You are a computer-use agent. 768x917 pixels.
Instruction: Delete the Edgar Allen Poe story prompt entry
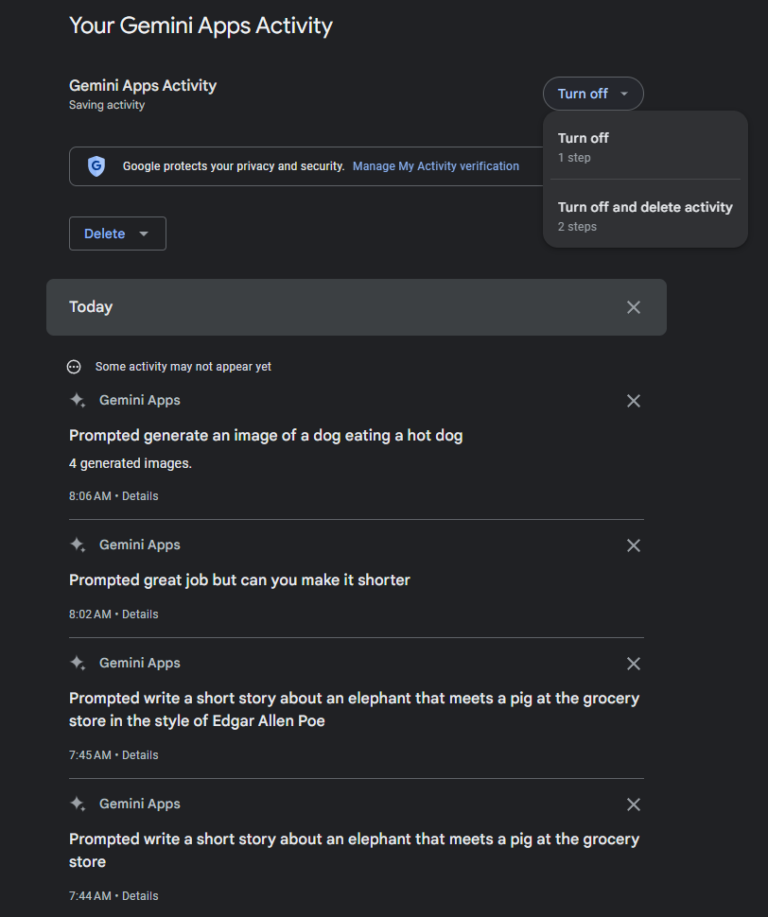pos(633,663)
